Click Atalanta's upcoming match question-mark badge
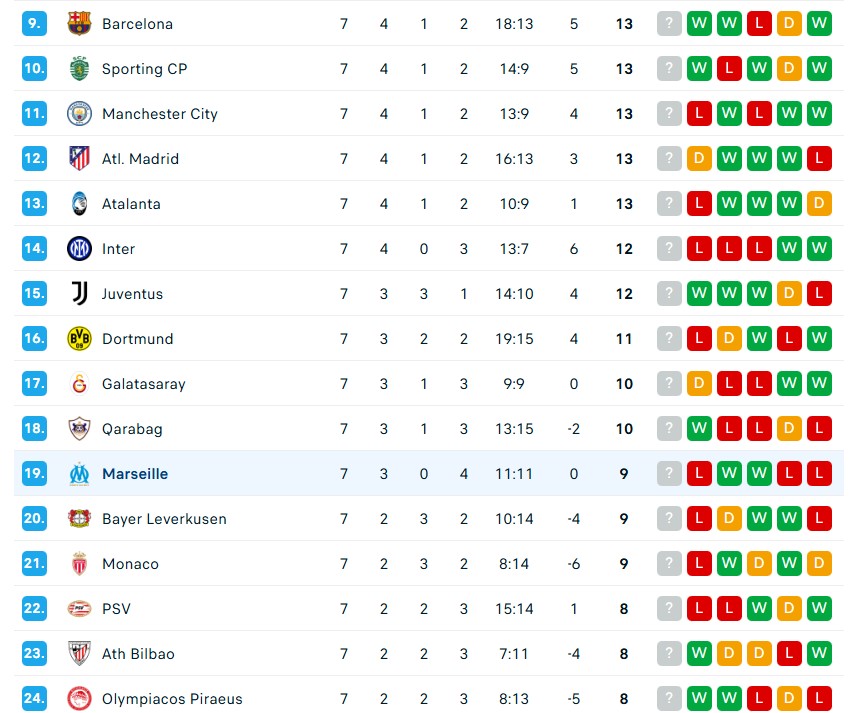858x713 pixels. 669,204
